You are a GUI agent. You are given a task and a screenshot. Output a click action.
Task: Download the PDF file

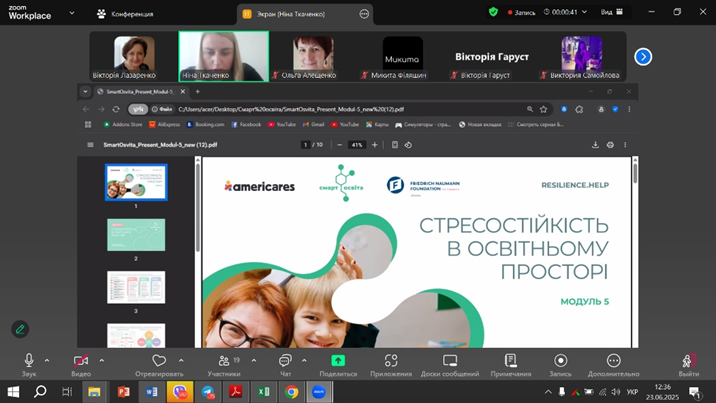click(595, 145)
